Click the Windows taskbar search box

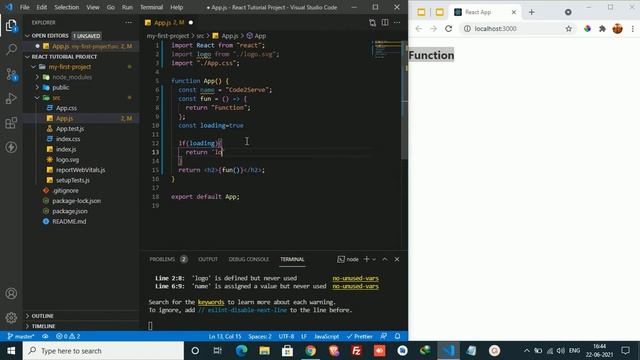[103, 351]
